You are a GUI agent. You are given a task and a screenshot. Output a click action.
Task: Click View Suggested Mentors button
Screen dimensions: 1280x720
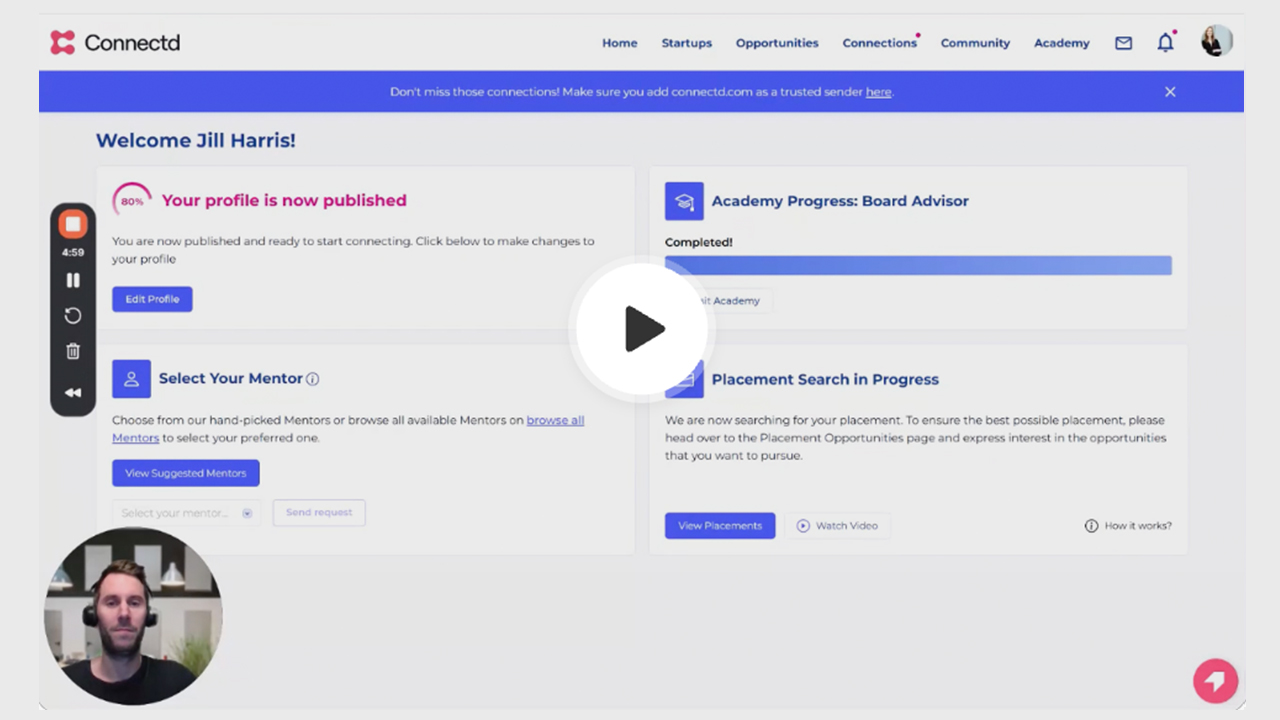pyautogui.click(x=185, y=473)
